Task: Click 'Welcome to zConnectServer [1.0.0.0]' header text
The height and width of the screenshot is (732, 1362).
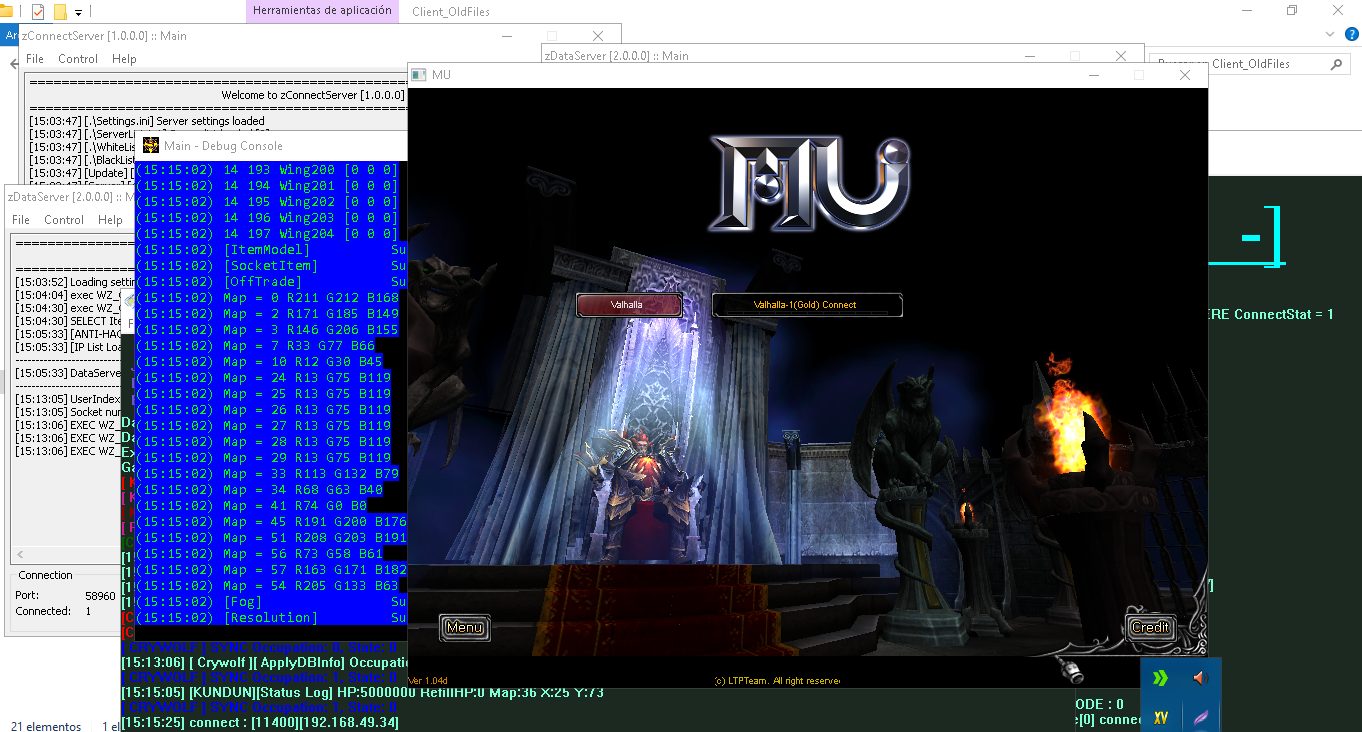Action: (312, 95)
